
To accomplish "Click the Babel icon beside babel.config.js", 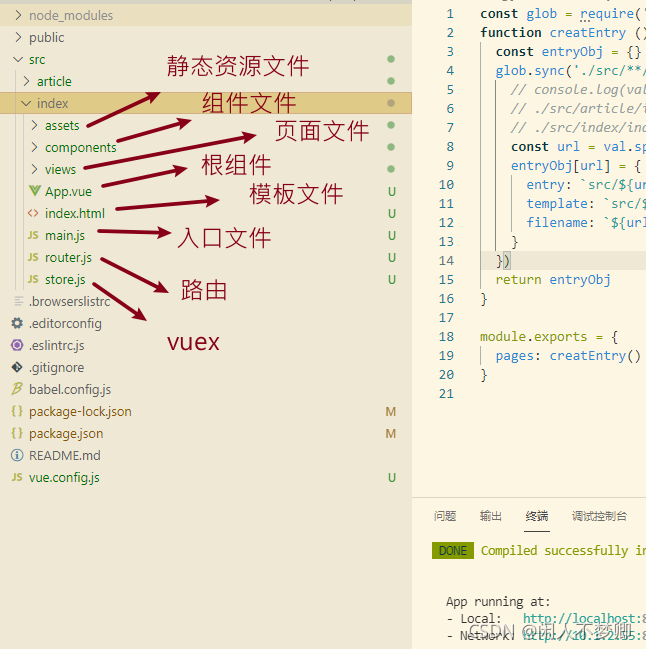I will coord(17,389).
